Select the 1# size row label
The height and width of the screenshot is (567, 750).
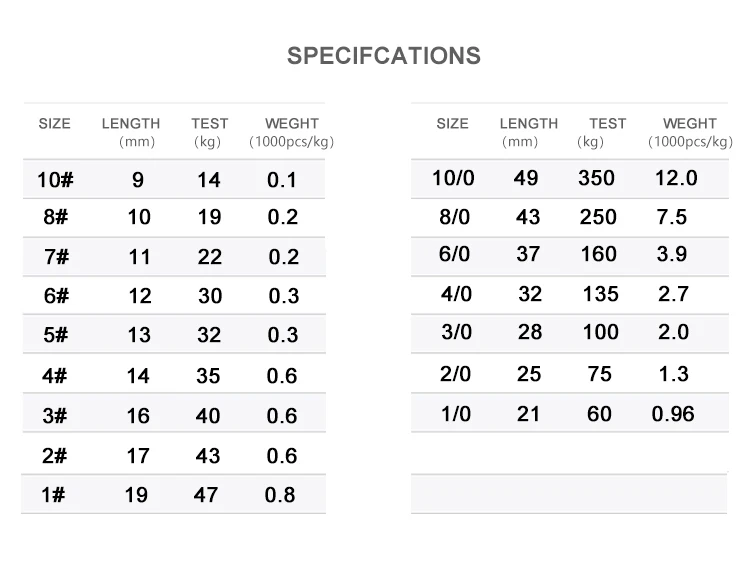pos(55,494)
